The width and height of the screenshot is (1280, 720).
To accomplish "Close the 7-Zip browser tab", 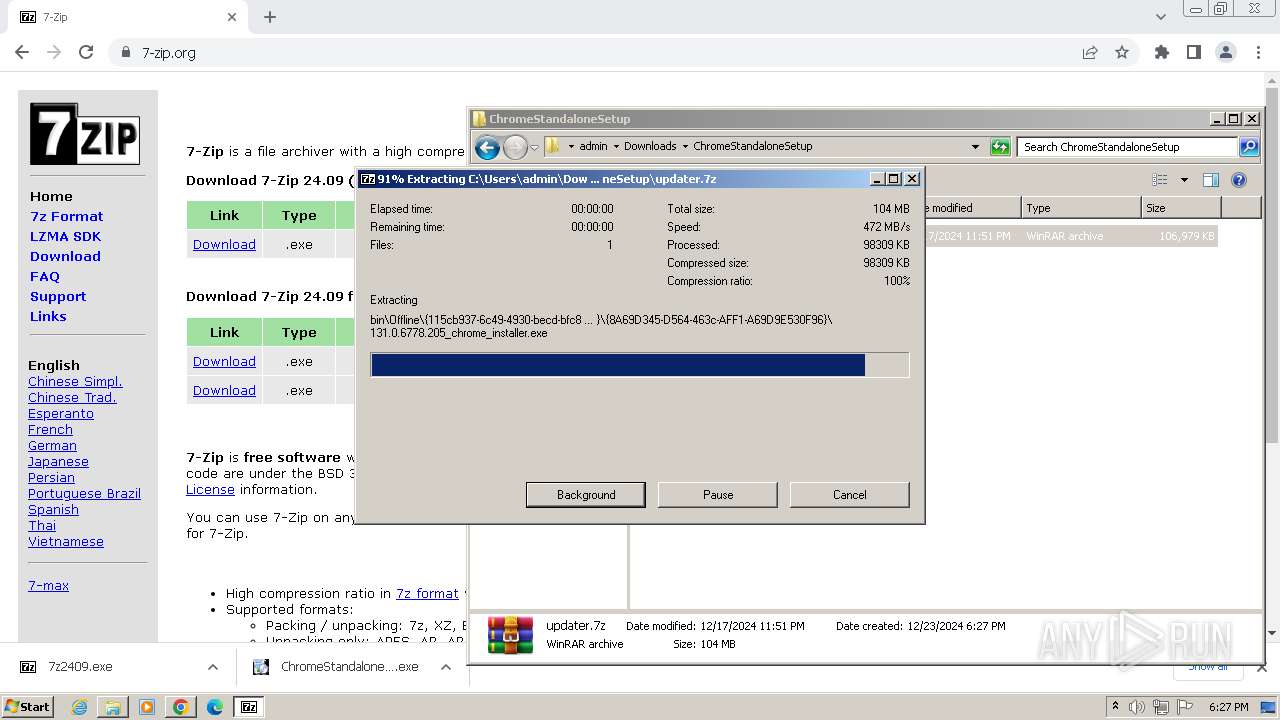I will click(x=232, y=17).
